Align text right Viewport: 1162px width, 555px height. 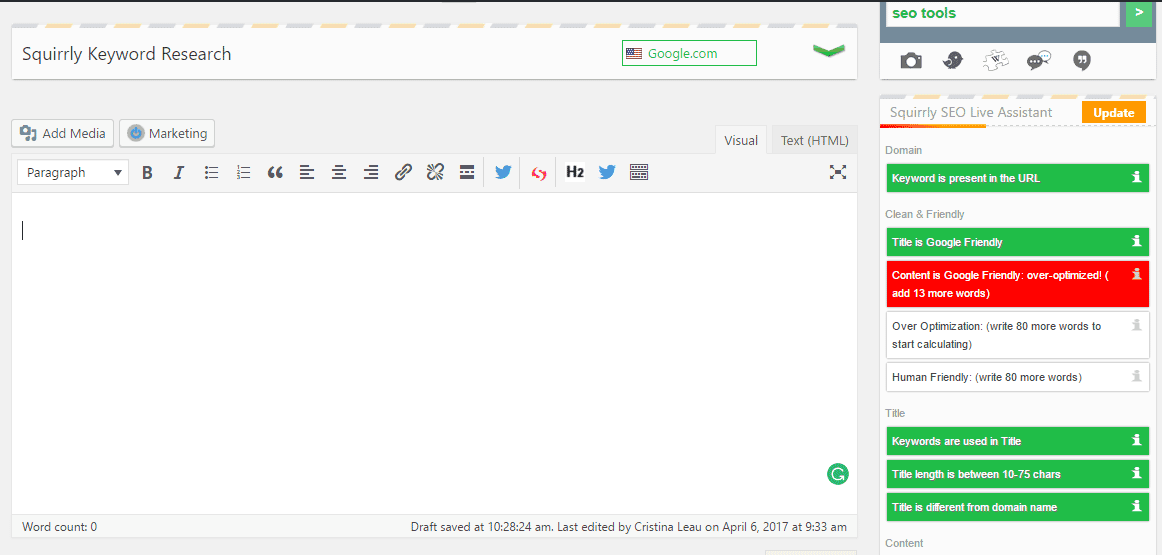pyautogui.click(x=371, y=173)
